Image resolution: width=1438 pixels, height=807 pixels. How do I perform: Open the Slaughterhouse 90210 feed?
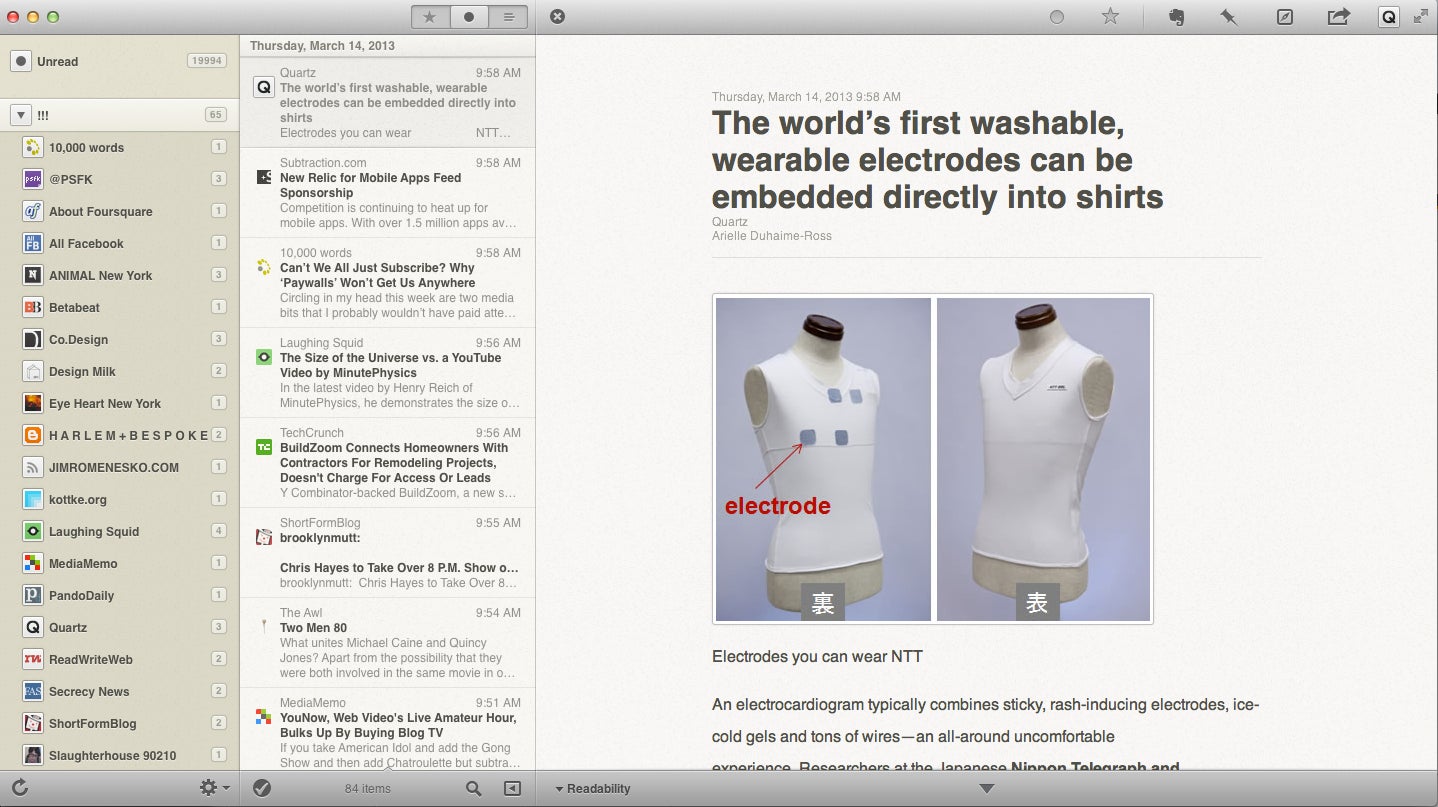point(119,755)
